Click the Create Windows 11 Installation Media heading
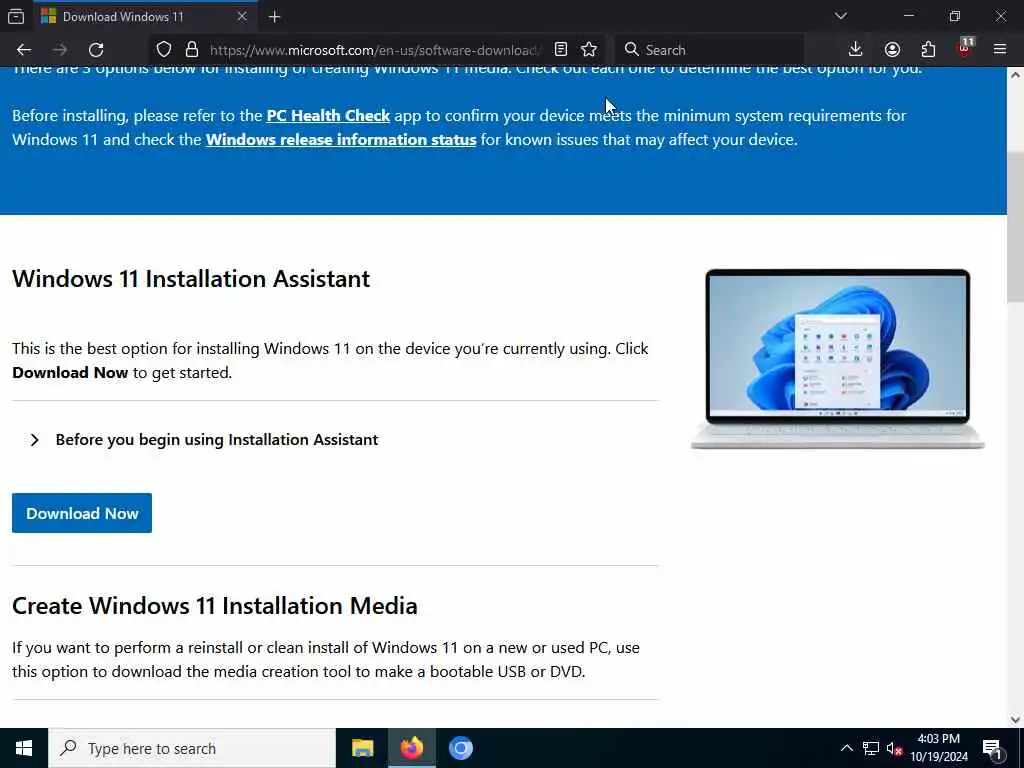Image resolution: width=1024 pixels, height=768 pixels. tap(214, 606)
